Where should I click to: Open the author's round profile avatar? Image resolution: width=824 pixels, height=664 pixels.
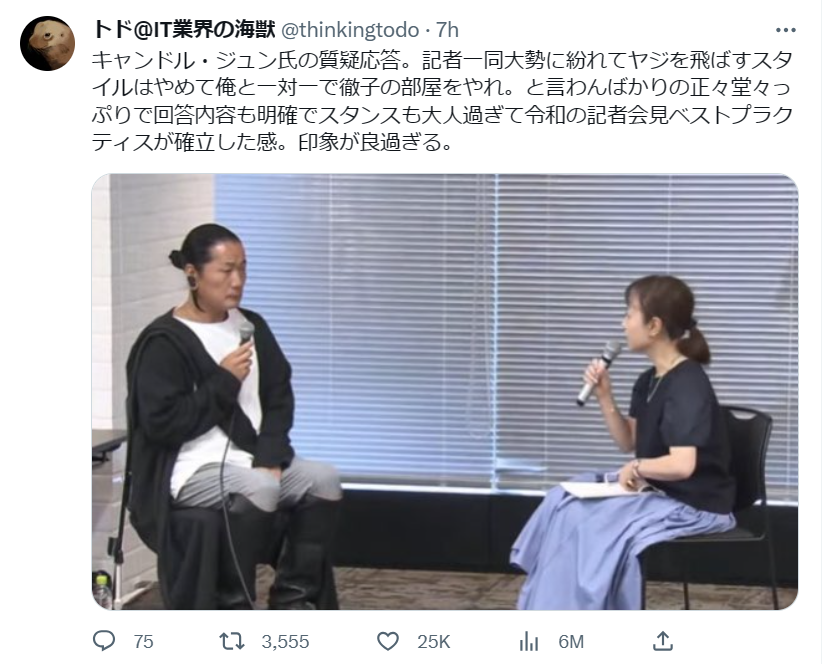click(x=47, y=44)
